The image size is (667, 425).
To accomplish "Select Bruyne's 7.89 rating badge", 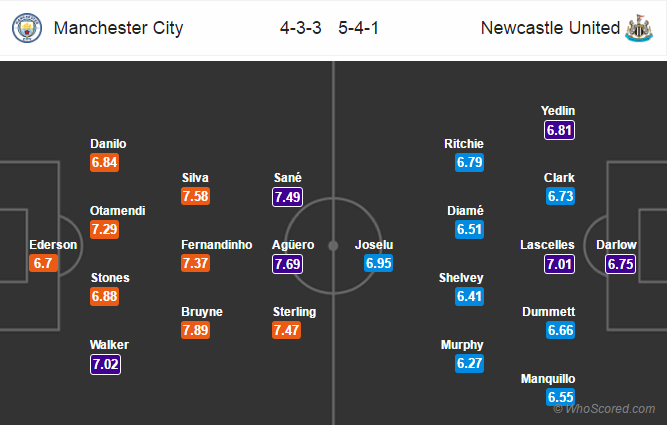I will (195, 330).
